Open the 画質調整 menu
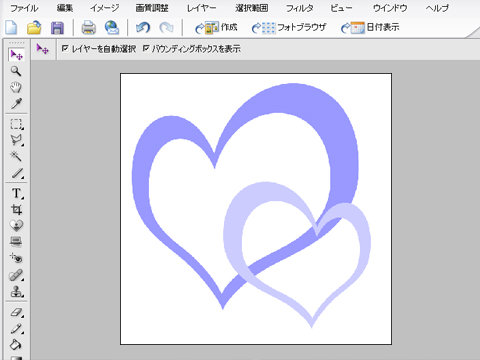Screen dimensions: 480x360 [152, 8]
